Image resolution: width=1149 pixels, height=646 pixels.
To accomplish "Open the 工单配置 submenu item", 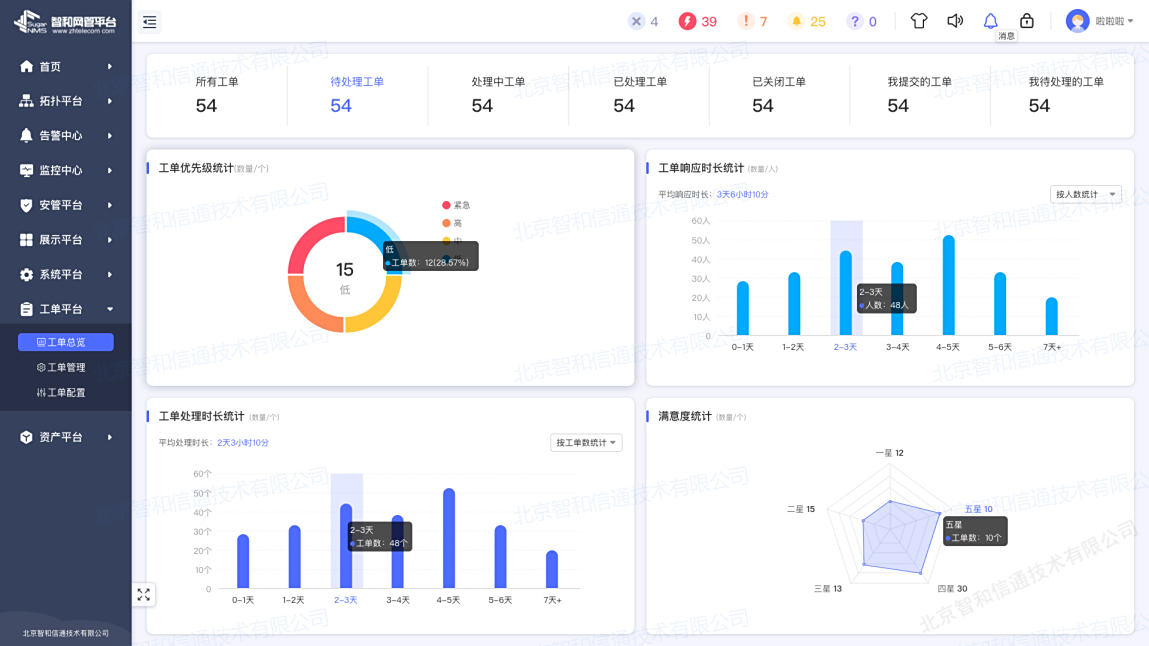I will pyautogui.click(x=62, y=393).
